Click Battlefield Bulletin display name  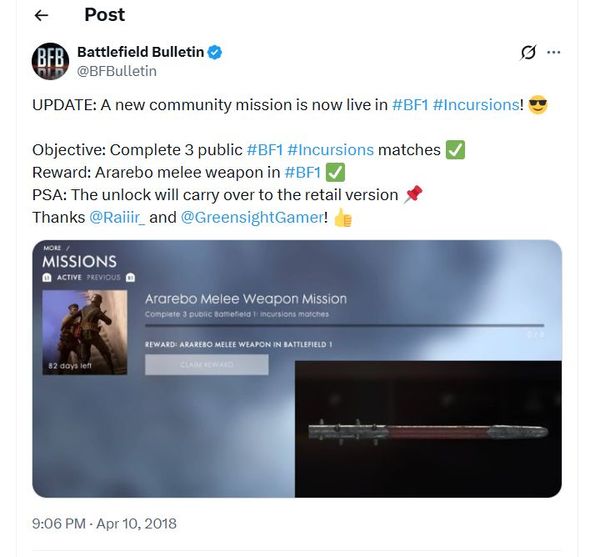140,52
